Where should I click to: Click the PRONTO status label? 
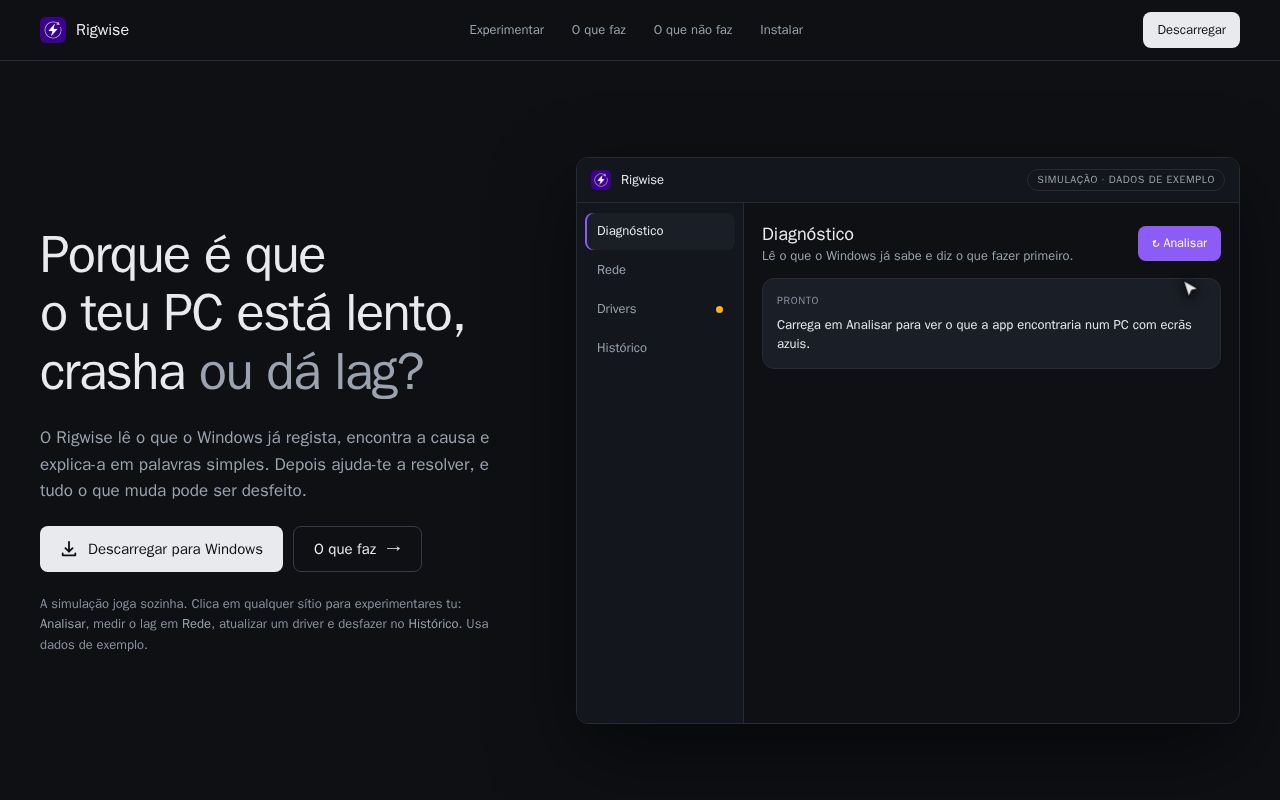pyautogui.click(x=798, y=301)
